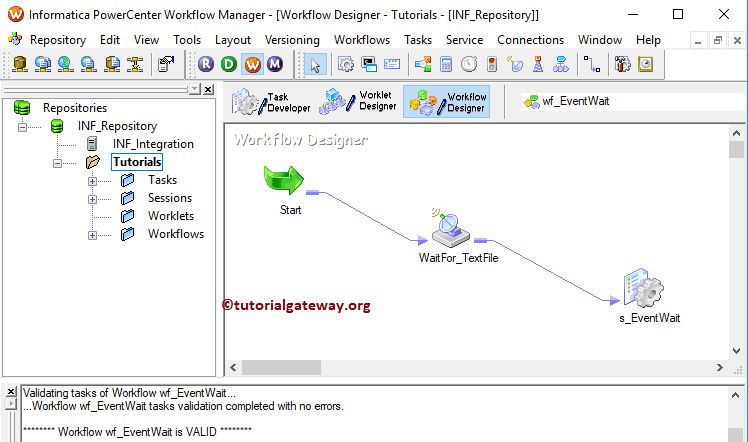Open the Help menu

(x=648, y=40)
